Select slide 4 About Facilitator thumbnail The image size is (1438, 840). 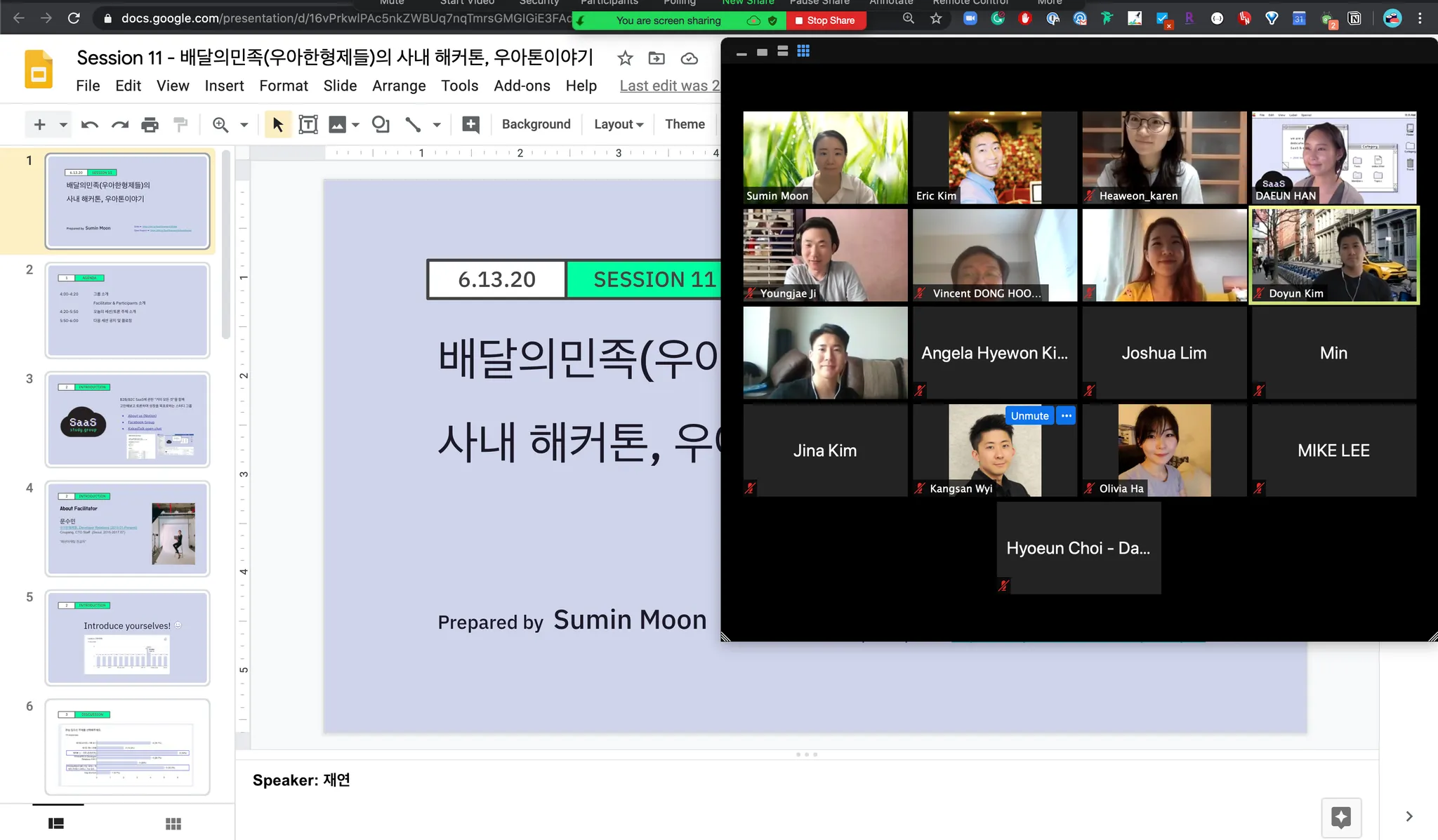tap(127, 528)
